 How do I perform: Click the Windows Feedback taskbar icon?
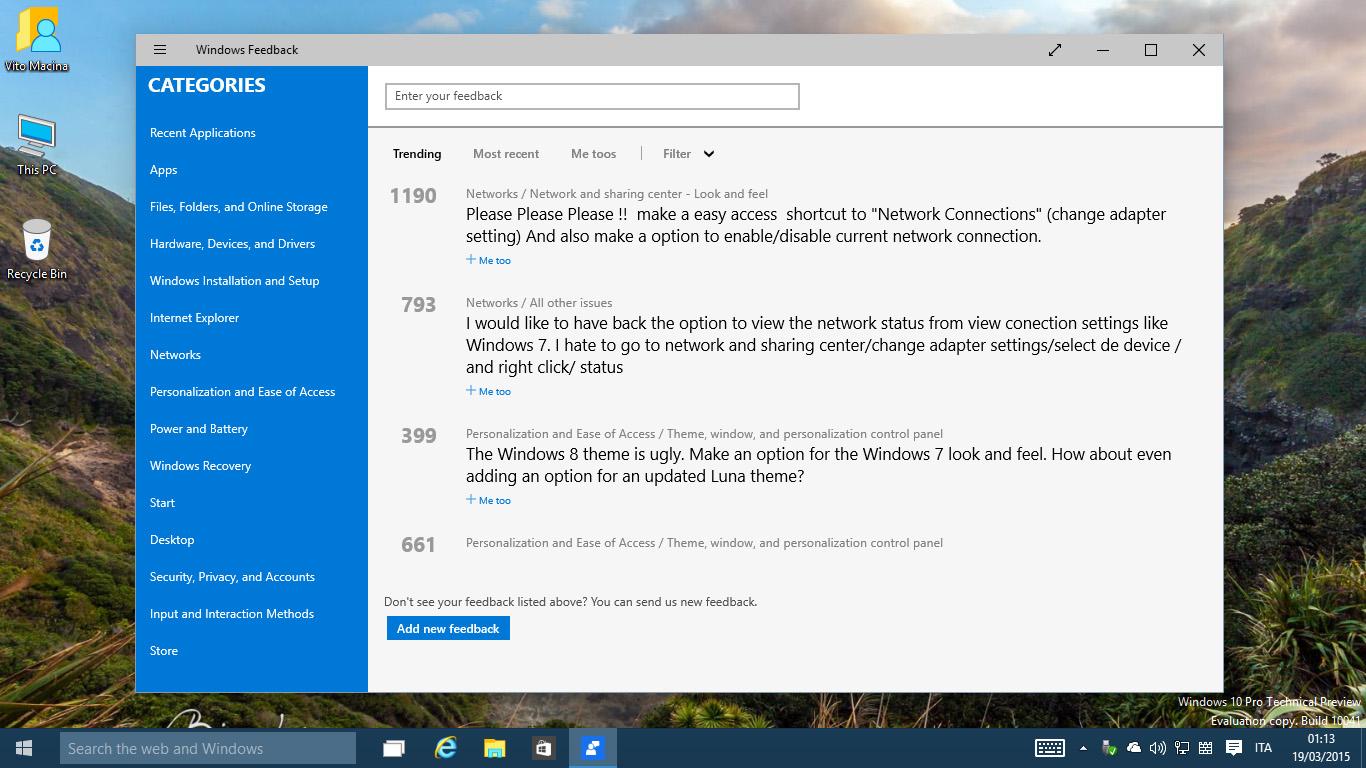(x=593, y=748)
